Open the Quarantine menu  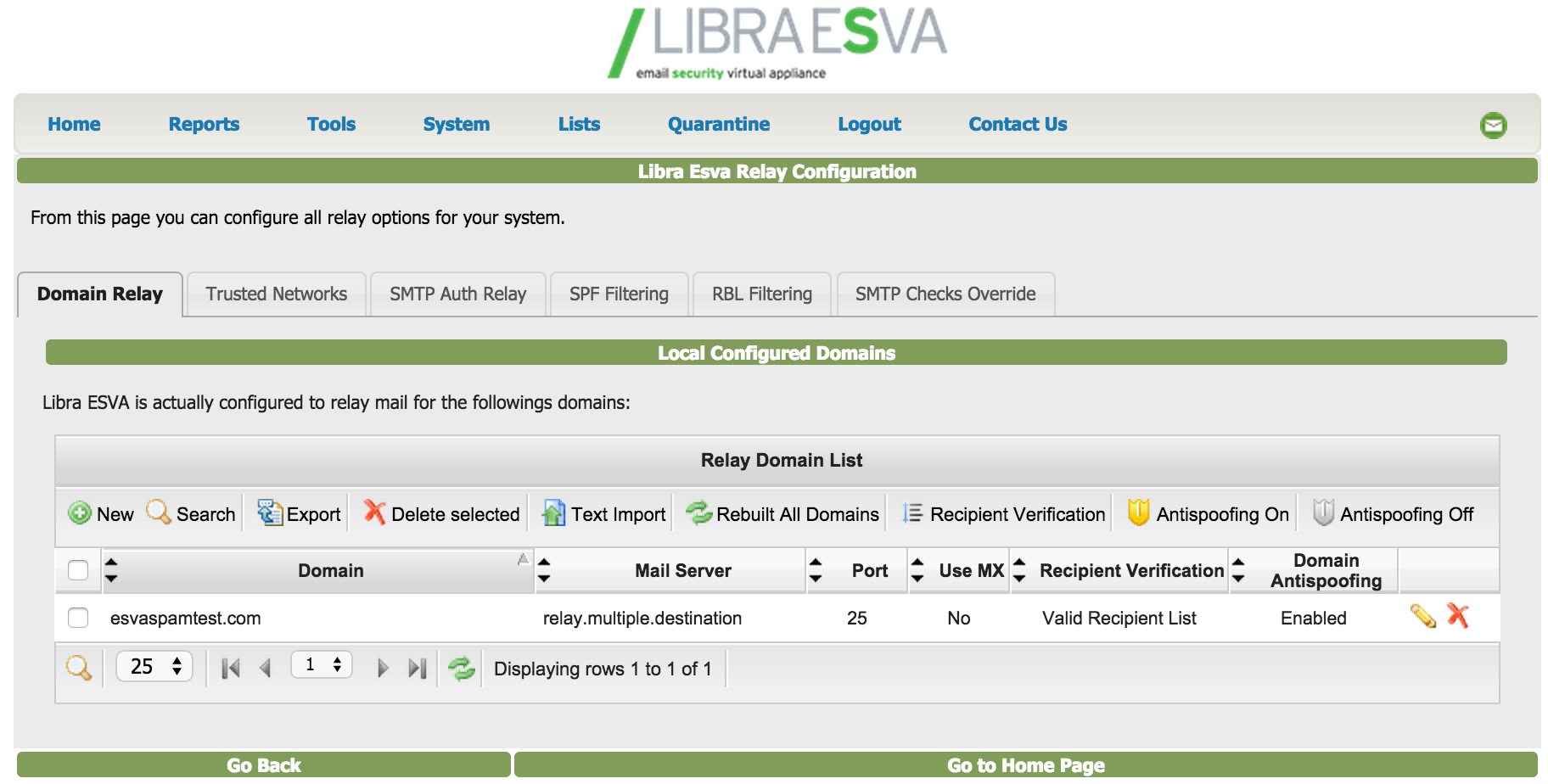click(718, 124)
